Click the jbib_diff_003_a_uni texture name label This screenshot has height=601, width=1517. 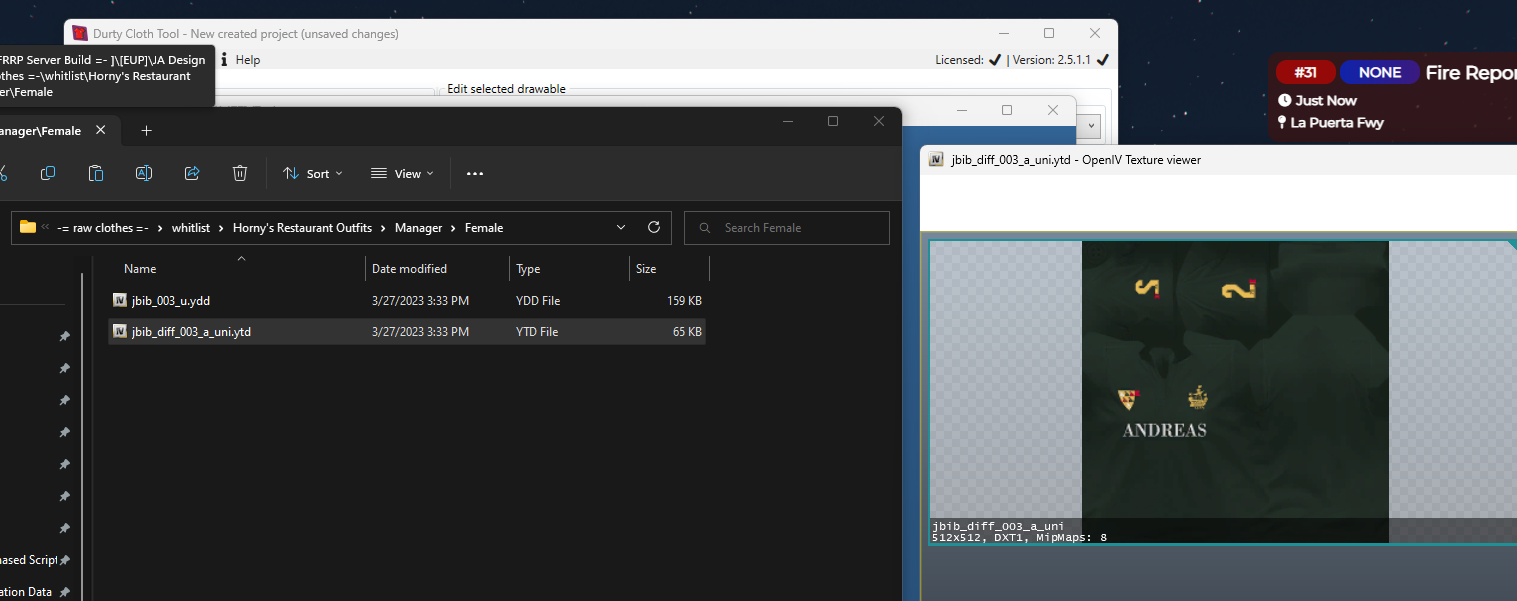coord(997,526)
